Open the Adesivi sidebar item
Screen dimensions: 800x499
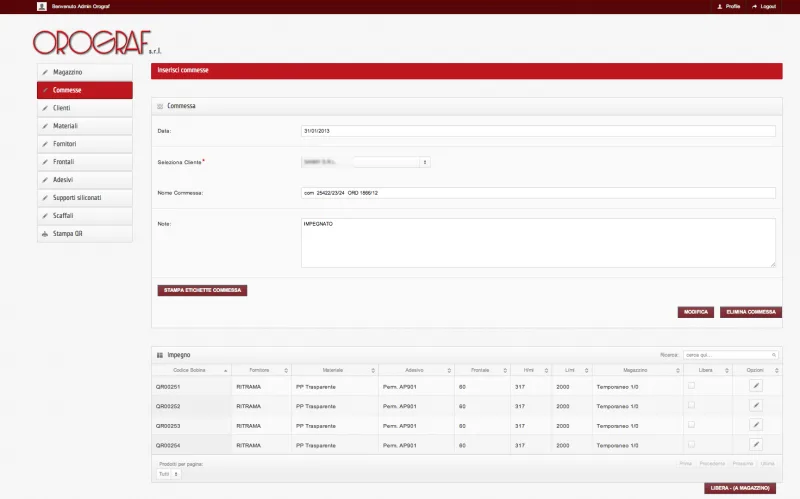click(x=85, y=180)
